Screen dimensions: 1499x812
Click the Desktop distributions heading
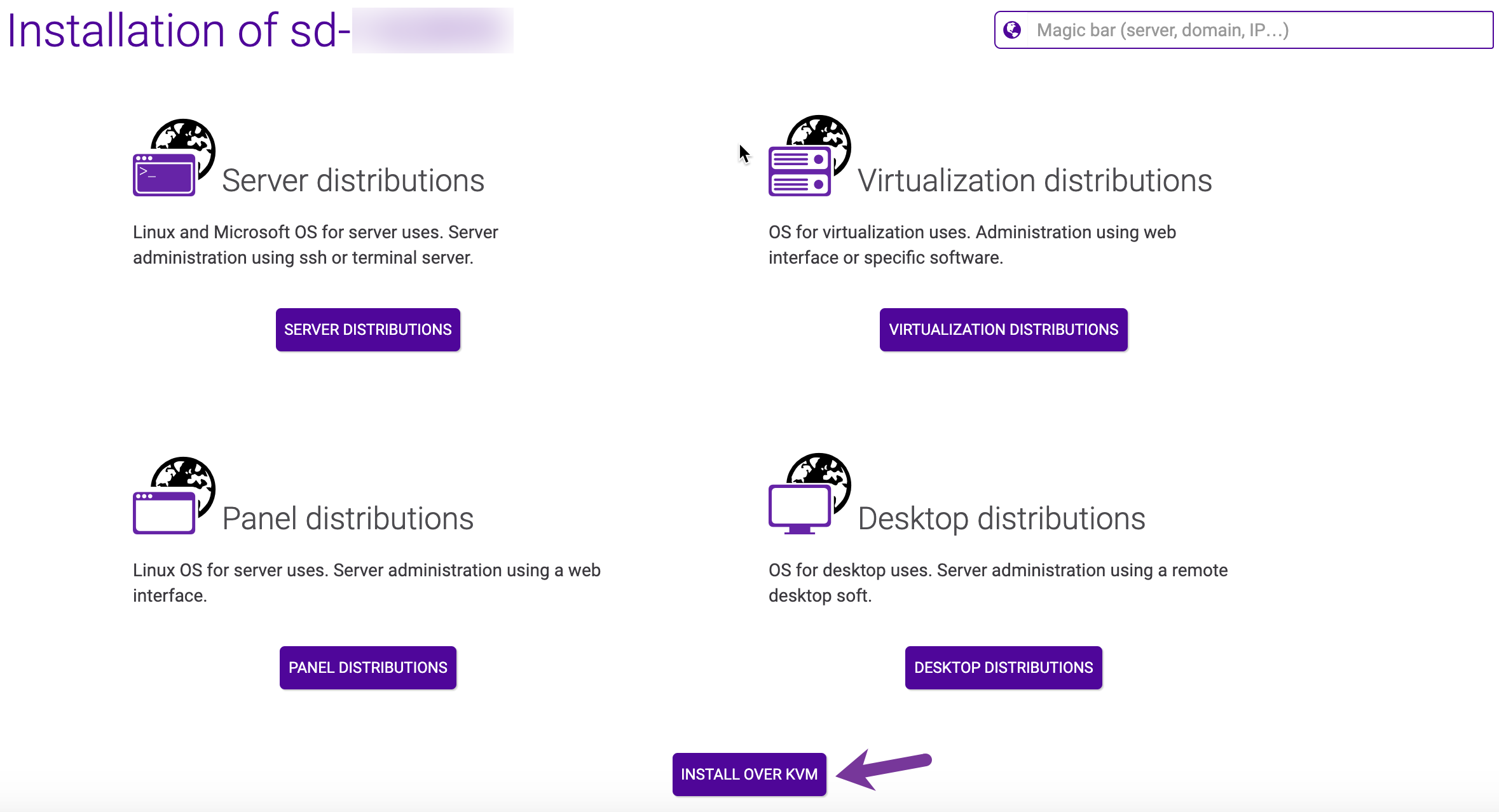(x=1001, y=518)
